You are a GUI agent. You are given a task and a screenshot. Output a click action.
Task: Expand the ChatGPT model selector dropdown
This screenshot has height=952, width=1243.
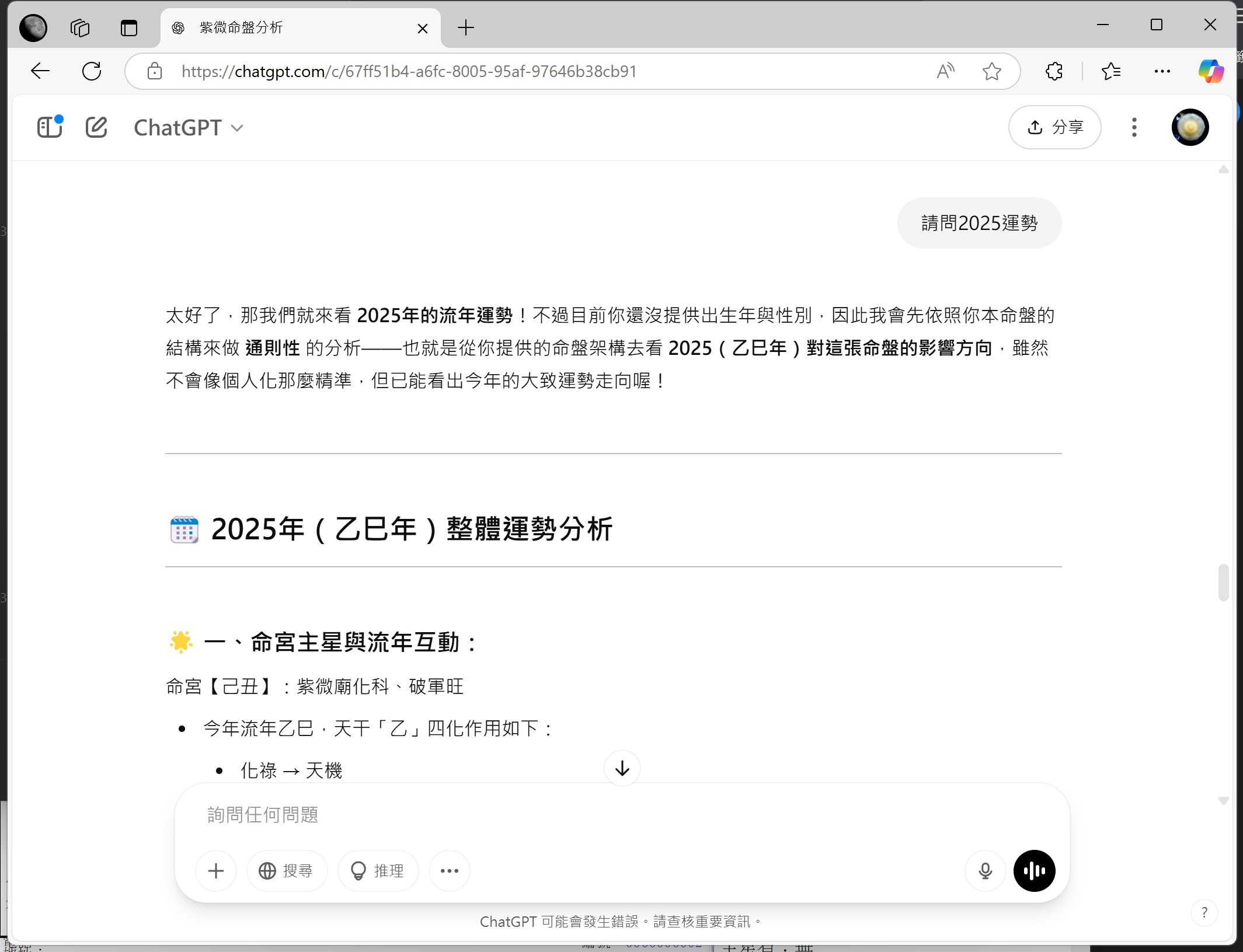[x=189, y=127]
